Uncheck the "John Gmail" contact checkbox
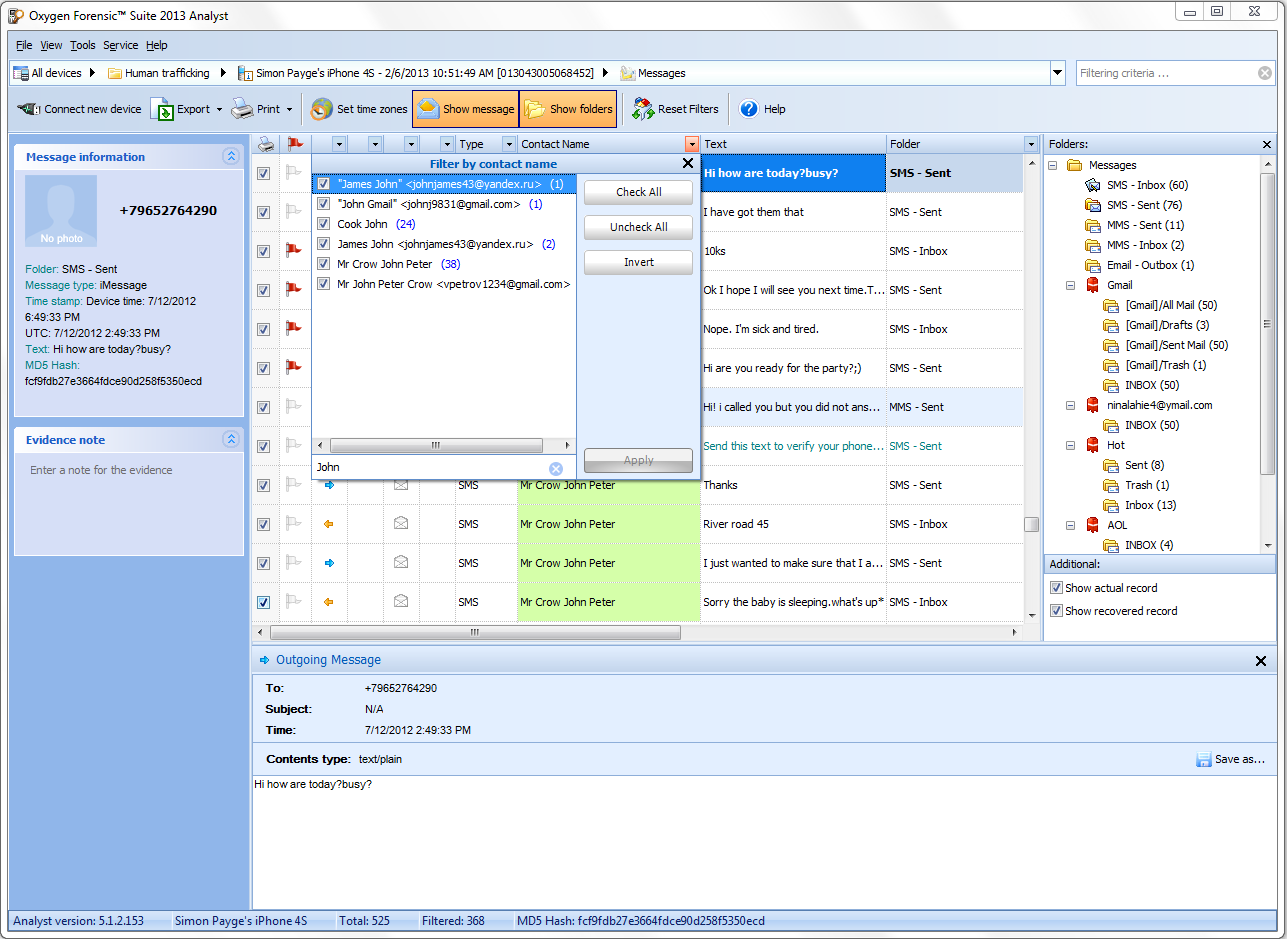This screenshot has width=1287, height=939. tap(323, 204)
